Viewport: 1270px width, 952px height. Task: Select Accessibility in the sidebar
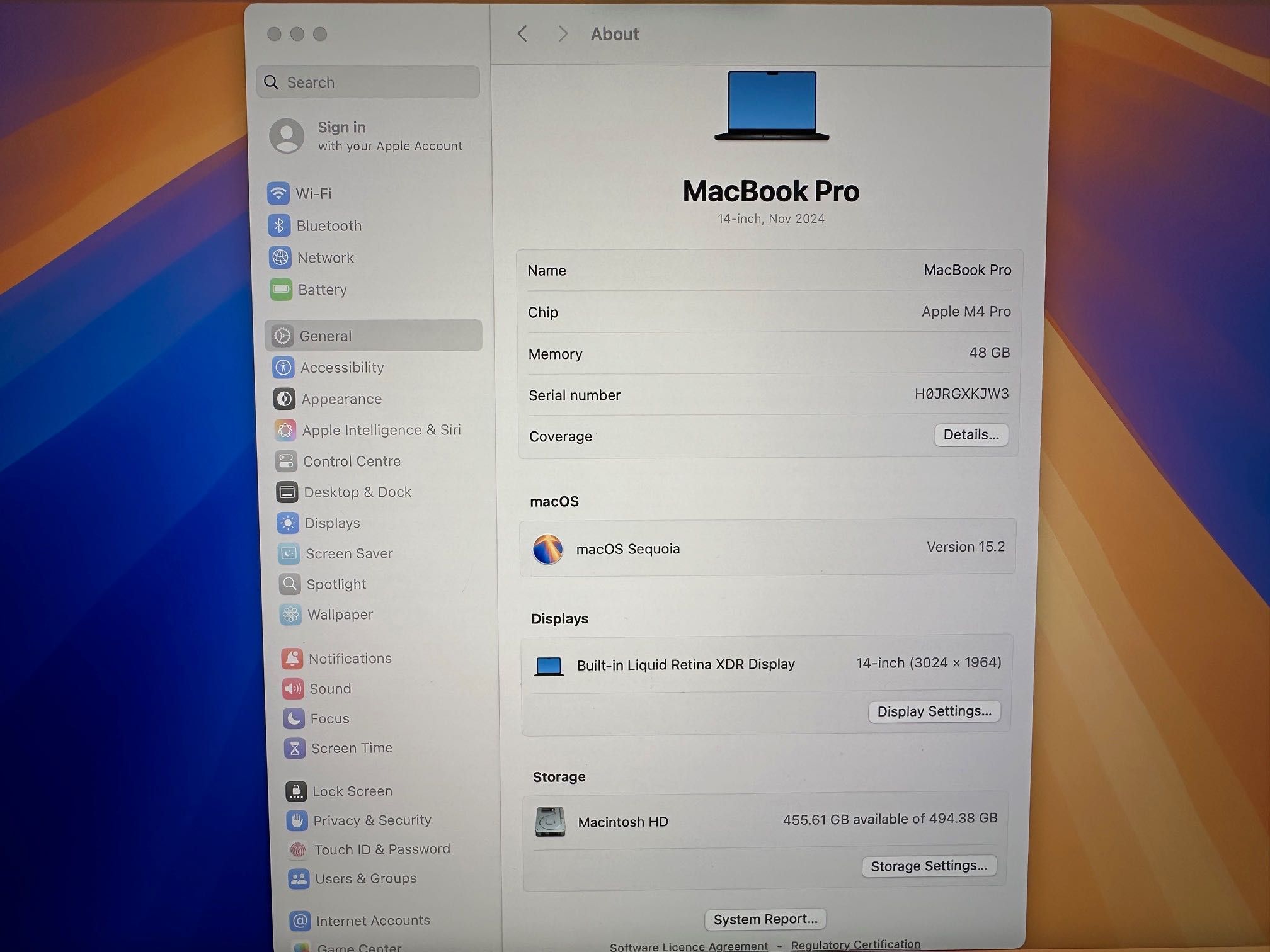376,367
